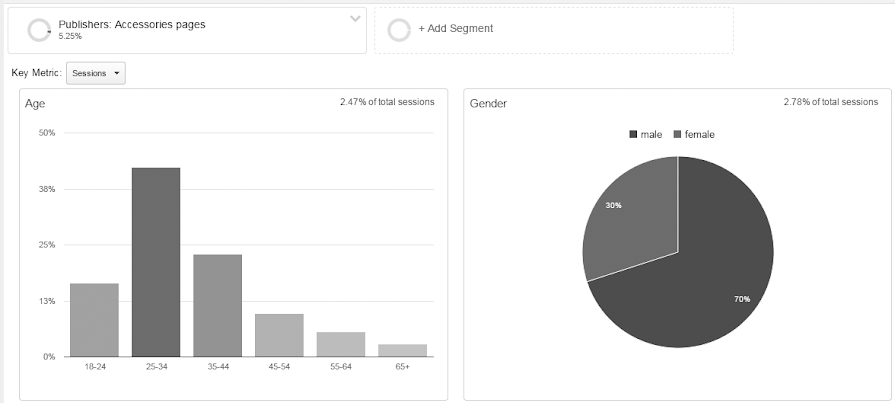895x403 pixels.
Task: Click the 45-54 age bar
Action: pos(279,335)
